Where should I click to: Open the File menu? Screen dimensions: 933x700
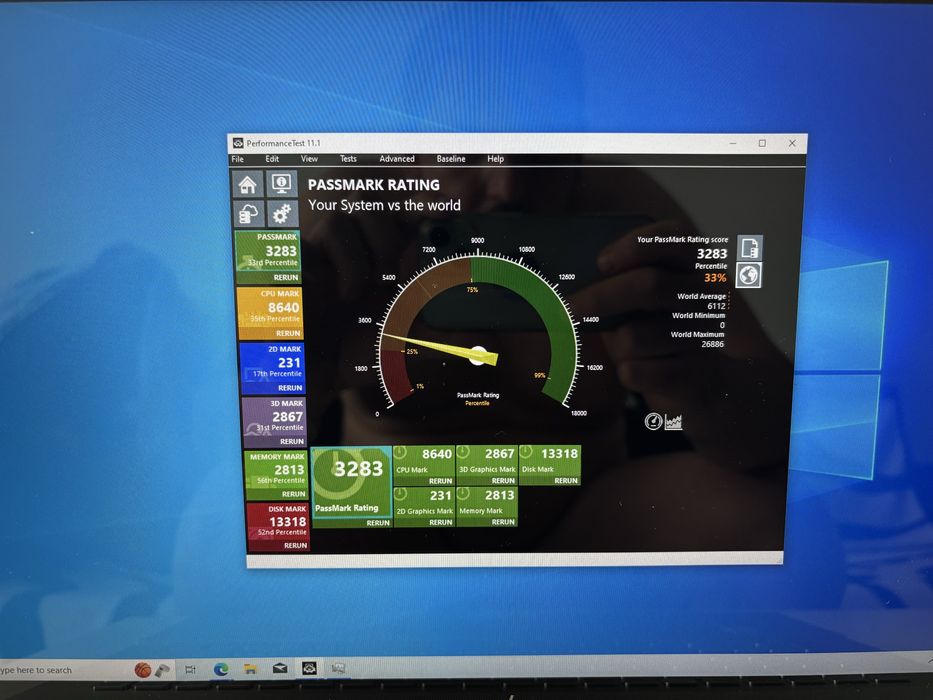click(237, 159)
